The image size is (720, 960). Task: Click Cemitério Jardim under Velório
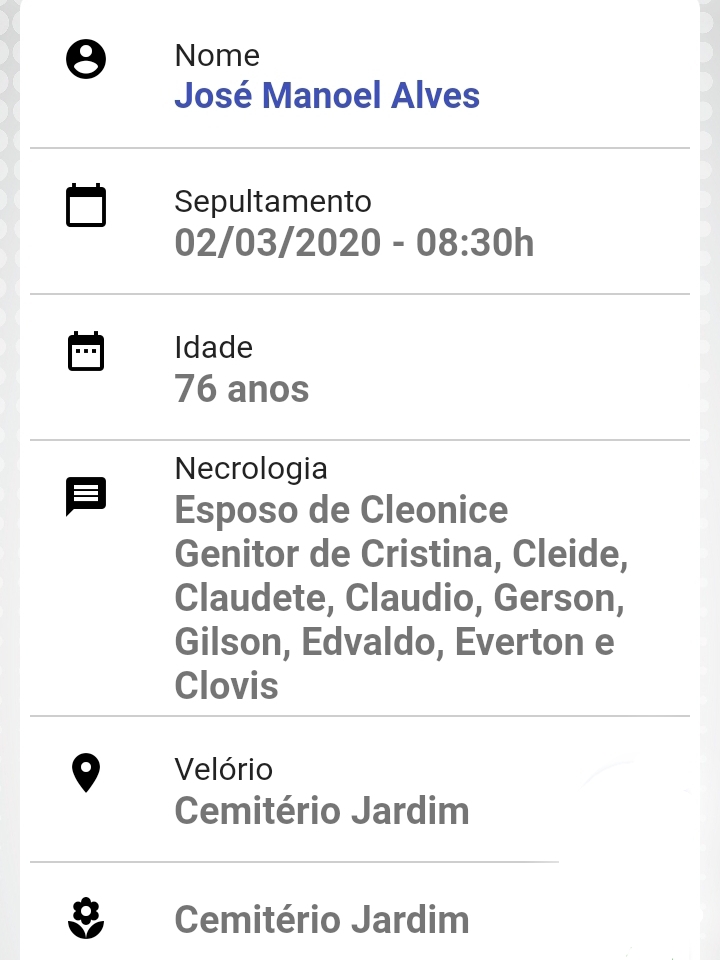(x=321, y=811)
